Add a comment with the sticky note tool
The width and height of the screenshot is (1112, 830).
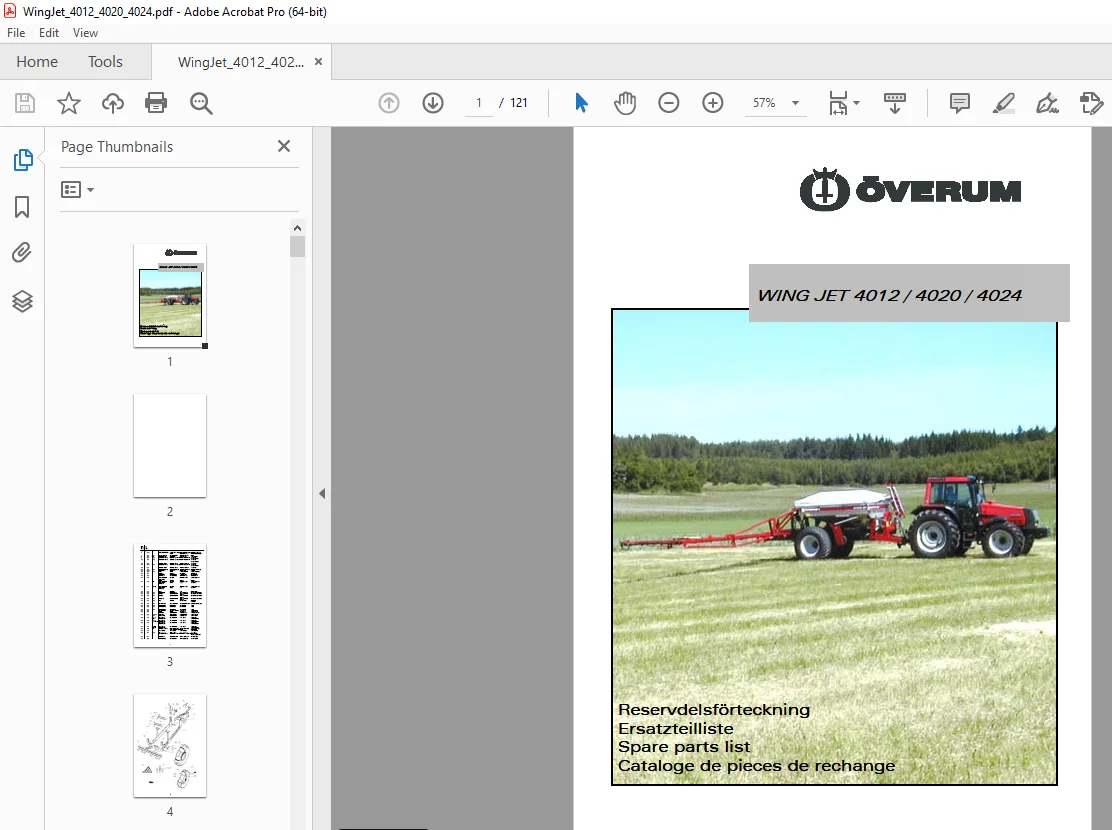960,104
